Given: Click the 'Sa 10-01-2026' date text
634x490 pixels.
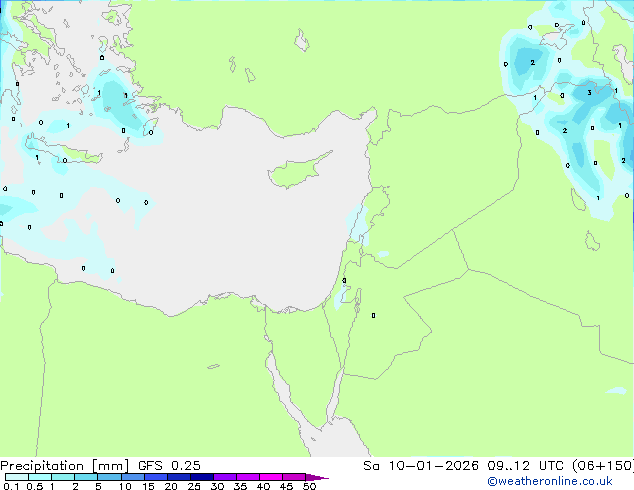Looking at the screenshot, I should pyautogui.click(x=421, y=466).
